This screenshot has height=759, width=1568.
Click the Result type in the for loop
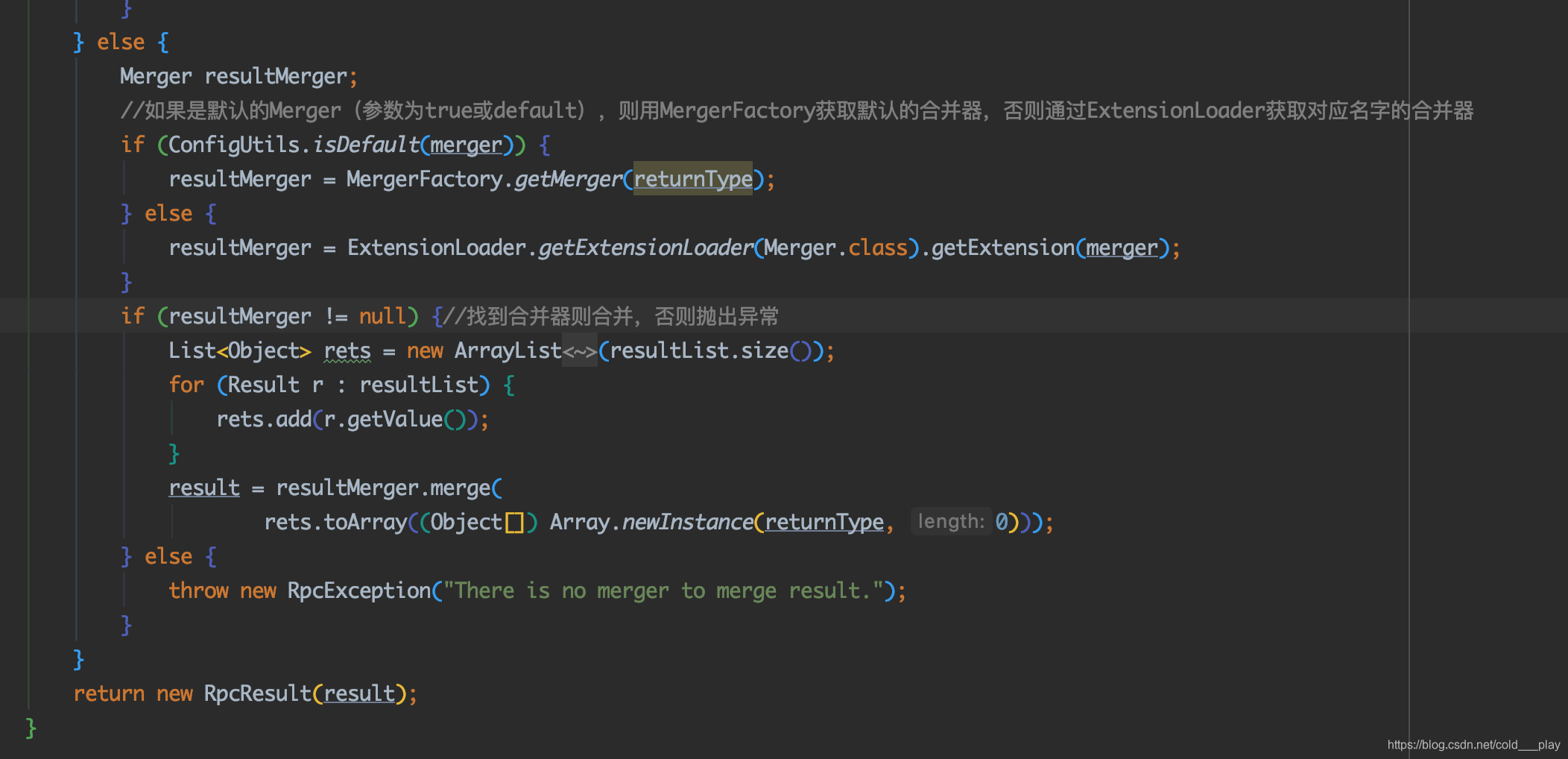[x=264, y=385]
